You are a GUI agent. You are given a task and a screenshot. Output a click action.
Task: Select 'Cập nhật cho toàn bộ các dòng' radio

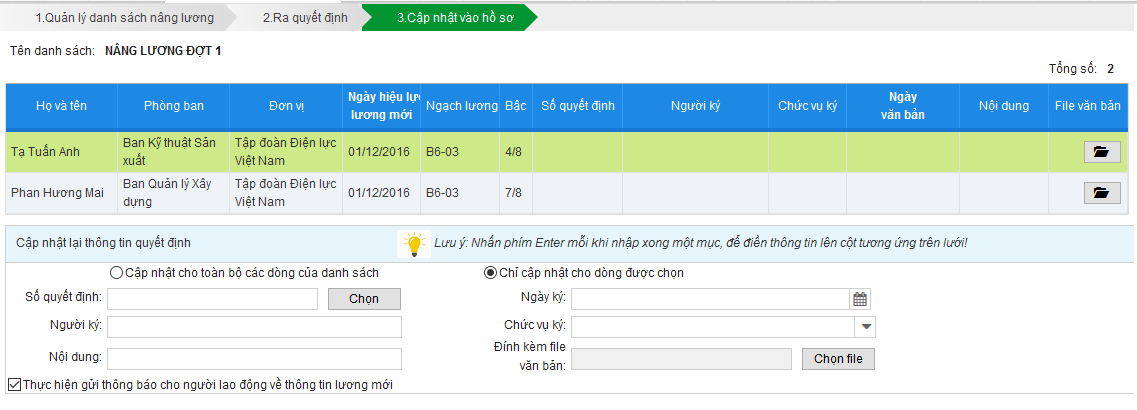[x=115, y=274]
